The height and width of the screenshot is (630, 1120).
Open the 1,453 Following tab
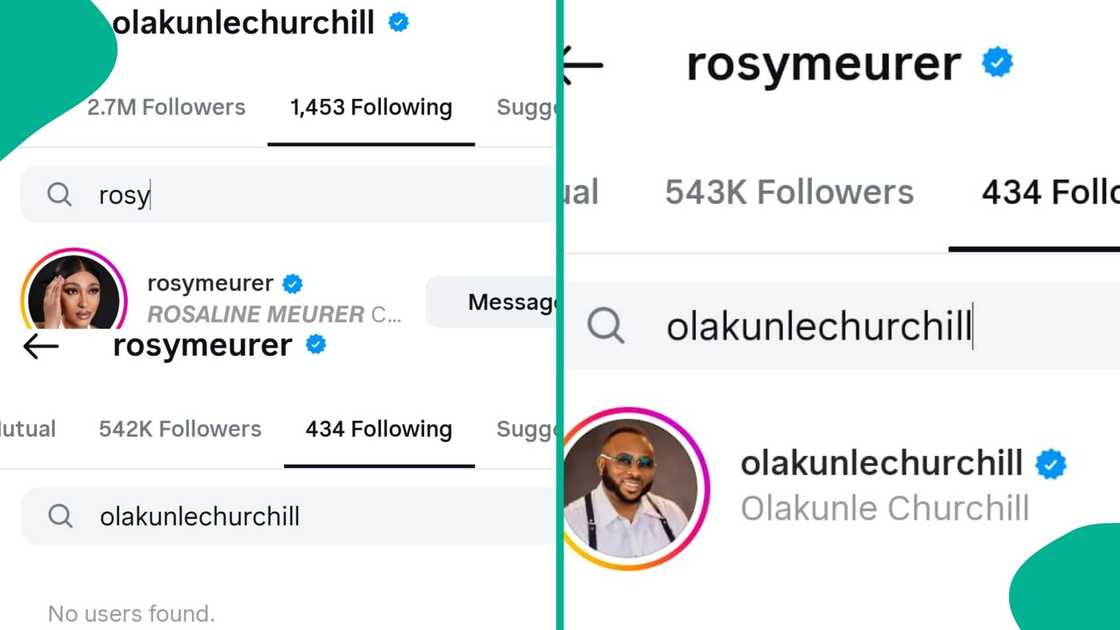coord(369,107)
